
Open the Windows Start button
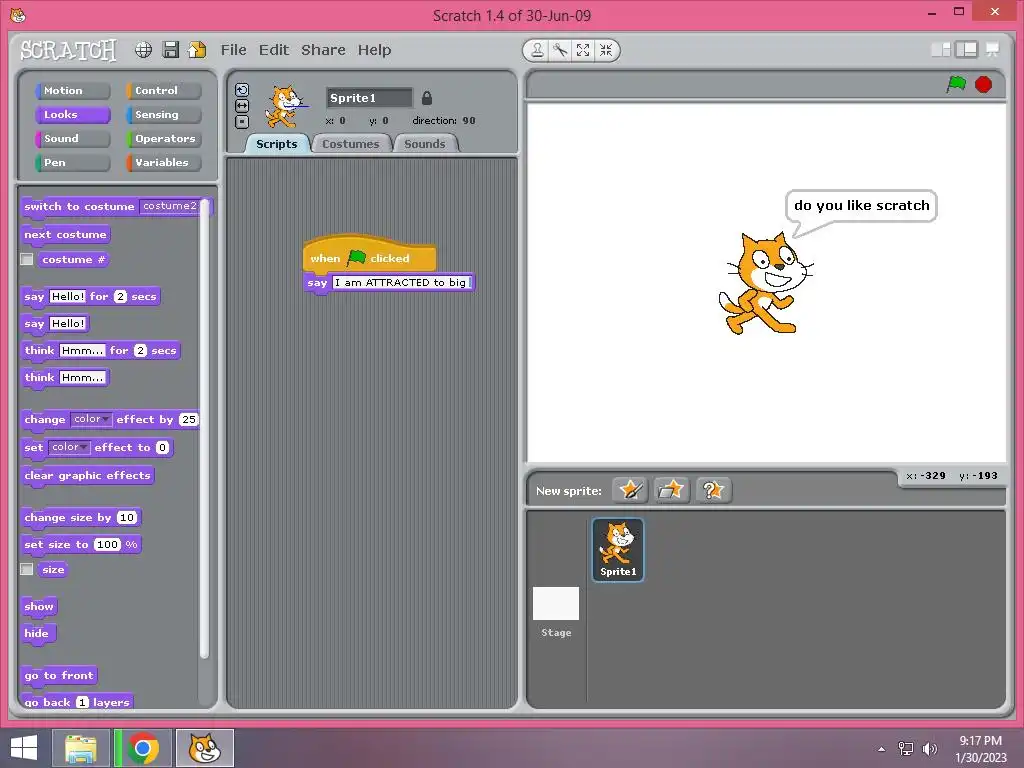24,748
